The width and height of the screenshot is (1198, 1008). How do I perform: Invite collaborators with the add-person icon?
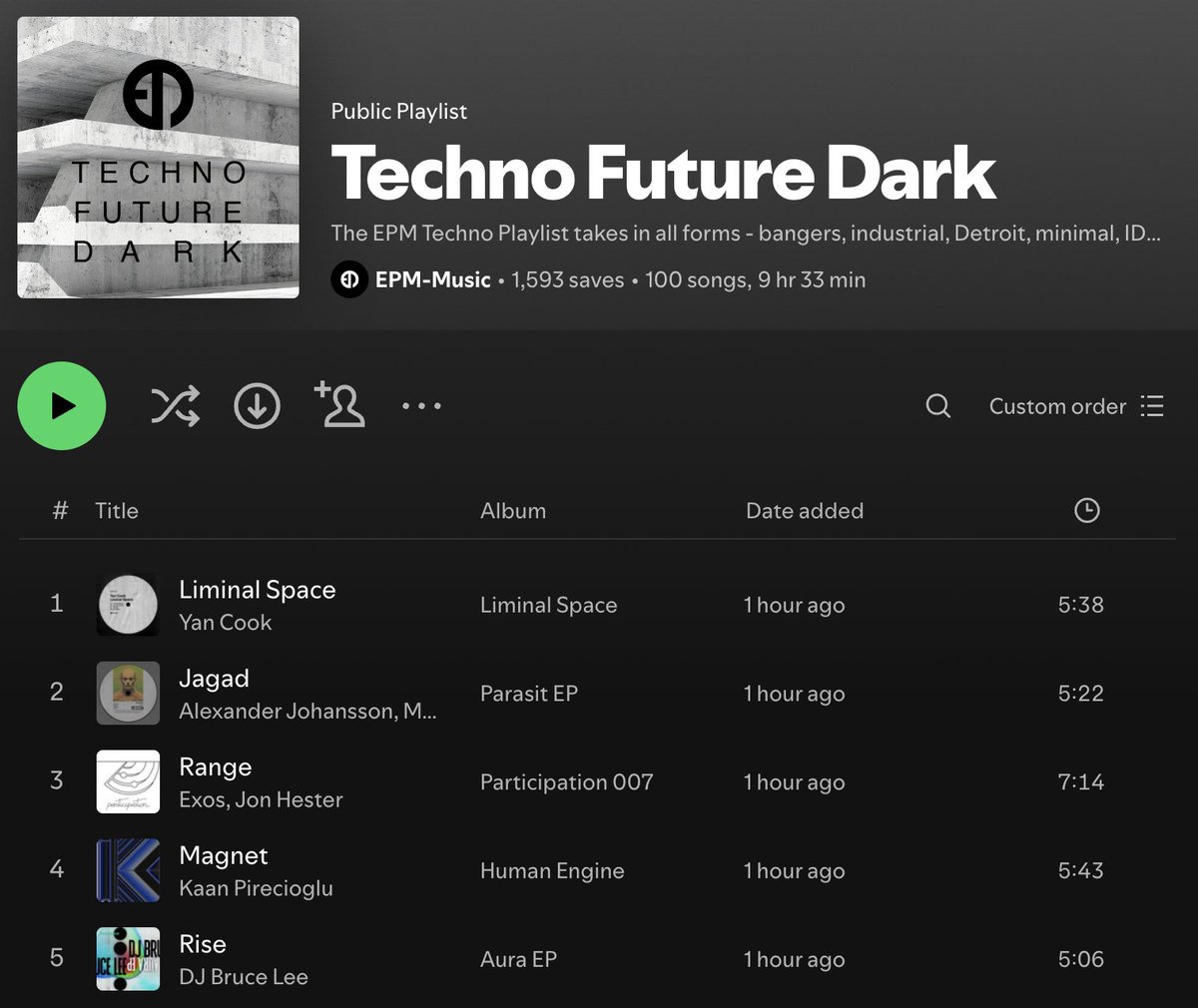pyautogui.click(x=339, y=404)
